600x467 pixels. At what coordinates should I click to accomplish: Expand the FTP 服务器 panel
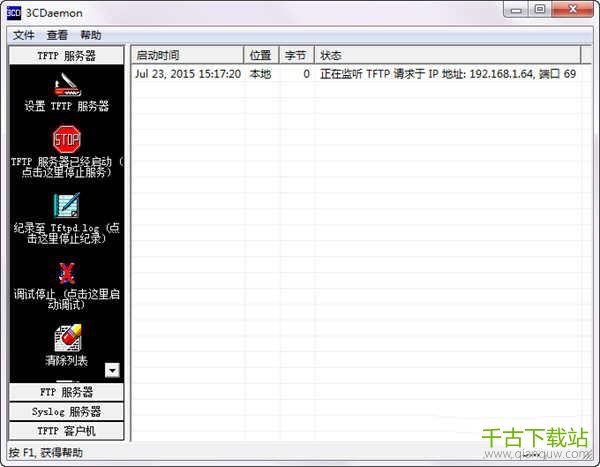(67, 392)
